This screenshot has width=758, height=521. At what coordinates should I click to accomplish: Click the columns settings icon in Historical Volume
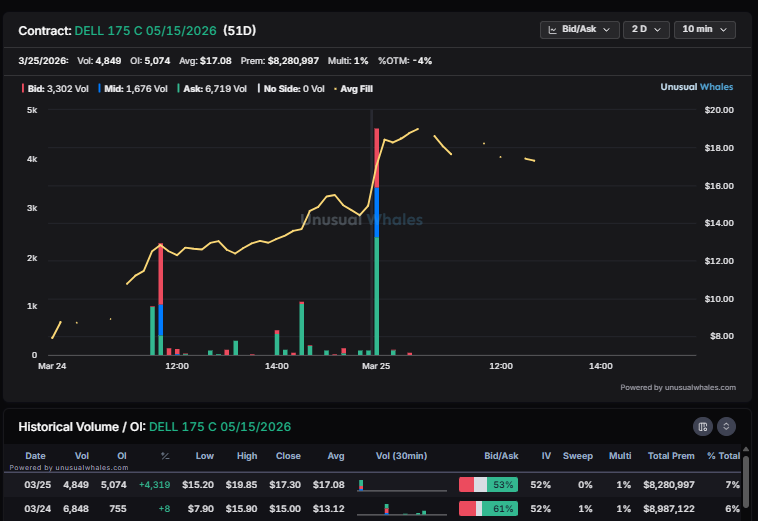[702, 426]
